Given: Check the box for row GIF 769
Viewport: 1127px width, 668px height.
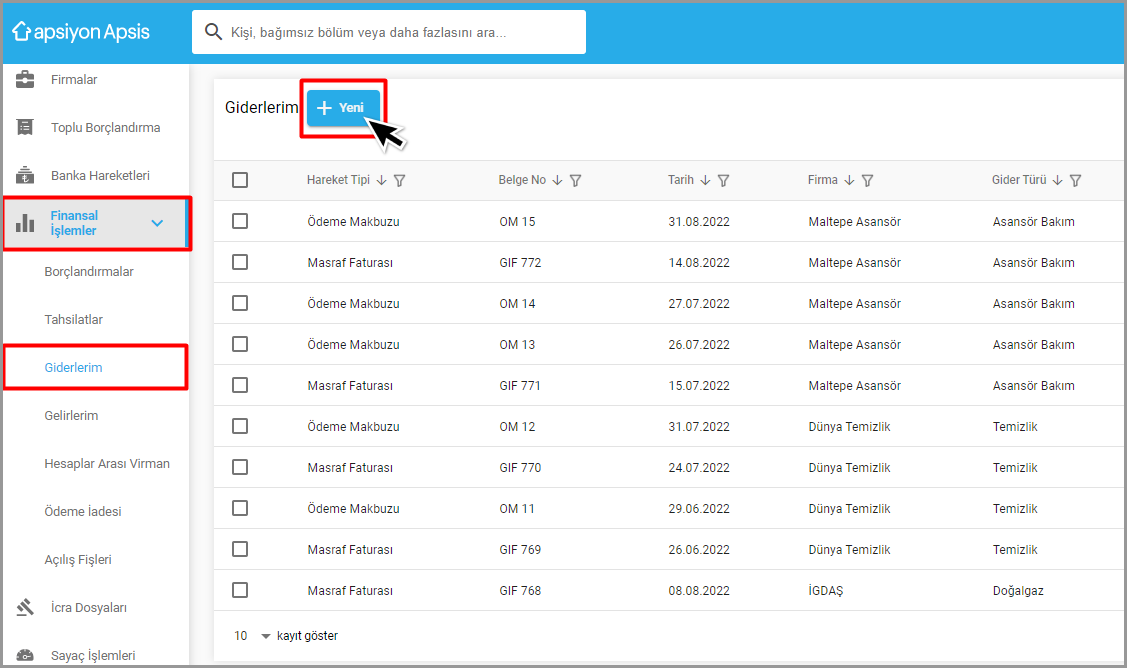Looking at the screenshot, I should pos(240,549).
